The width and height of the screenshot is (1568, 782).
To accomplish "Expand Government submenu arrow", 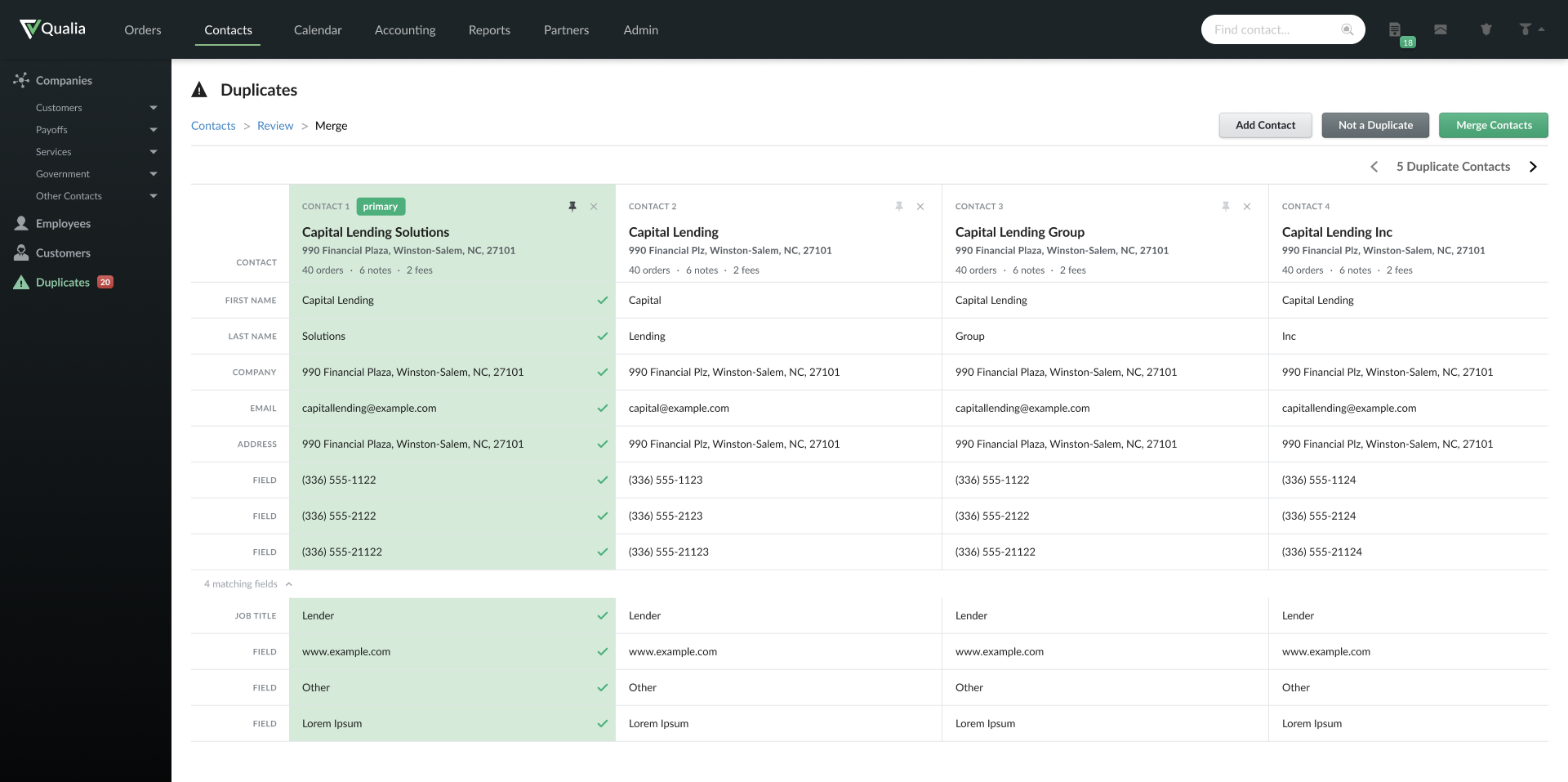I will tap(154, 174).
